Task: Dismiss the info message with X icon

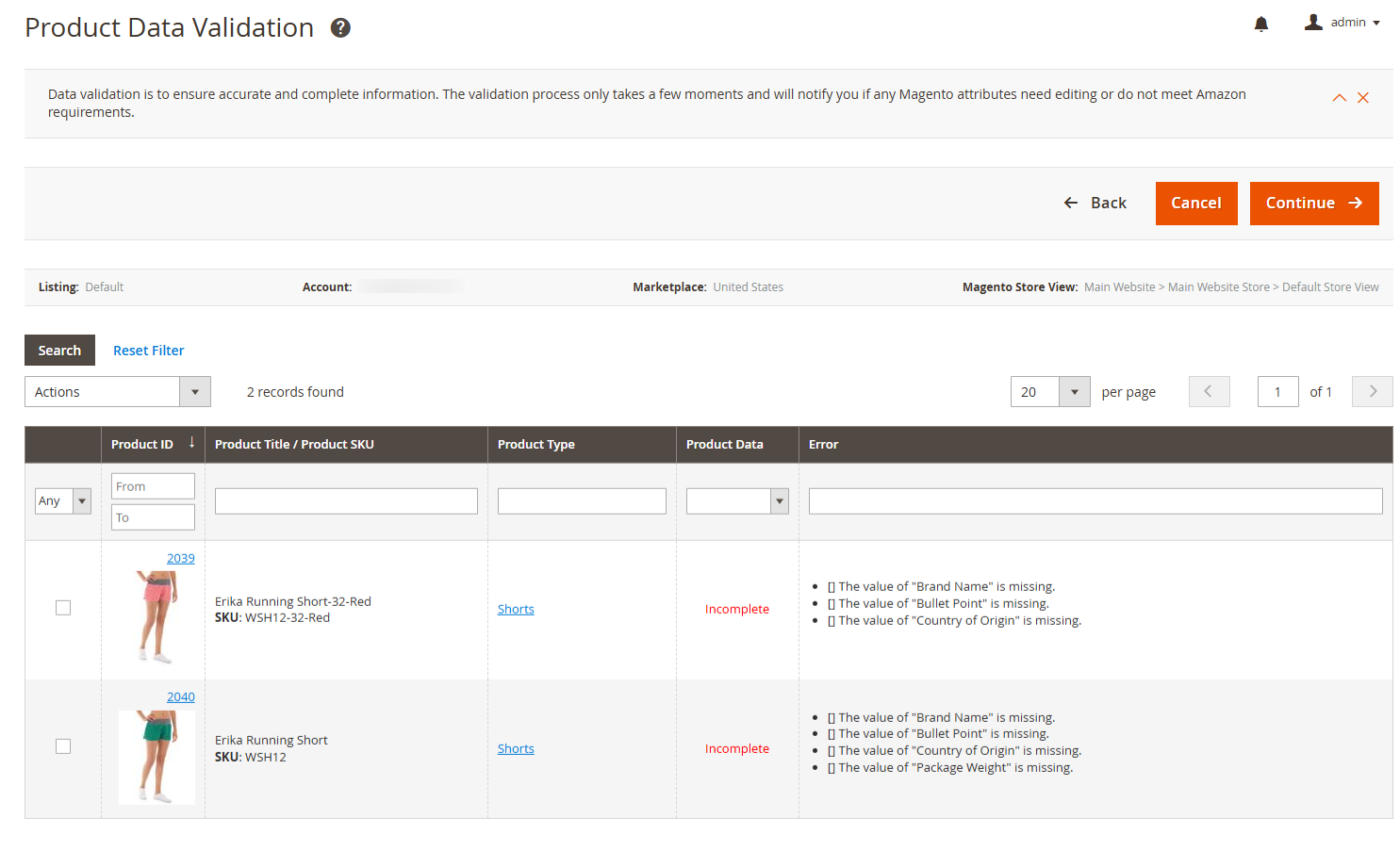Action: coord(1362,98)
